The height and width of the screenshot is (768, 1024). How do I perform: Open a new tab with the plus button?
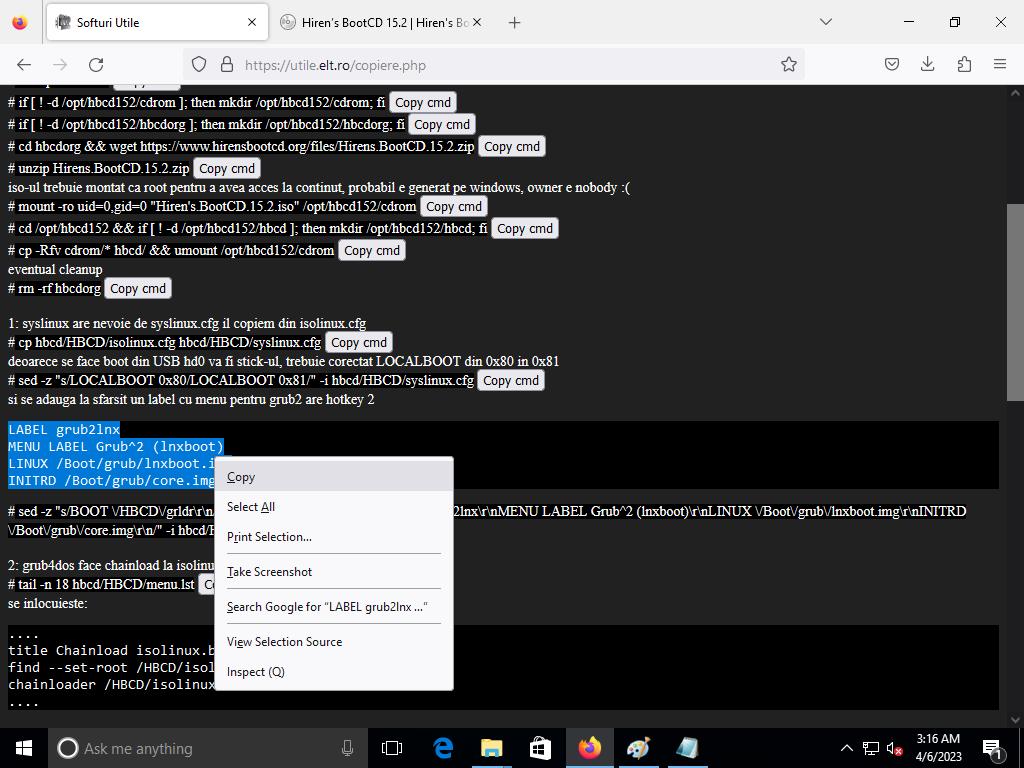tap(514, 22)
